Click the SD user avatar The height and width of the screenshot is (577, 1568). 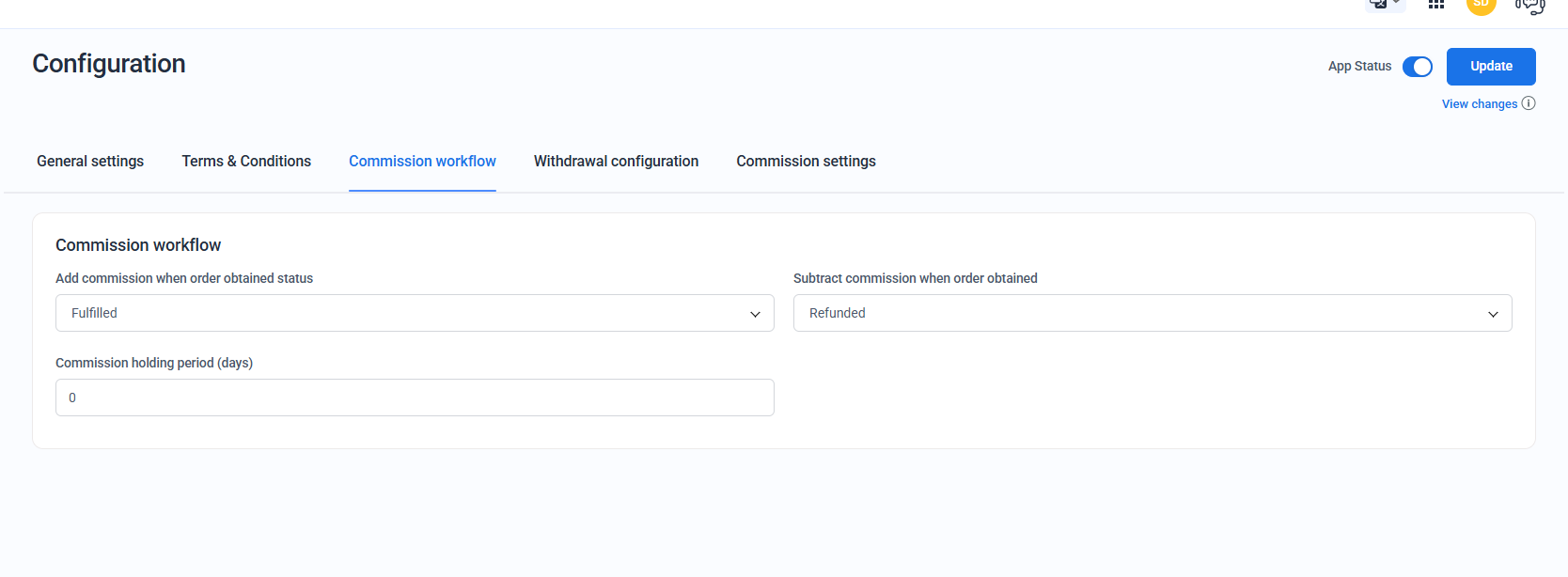pos(1481,5)
